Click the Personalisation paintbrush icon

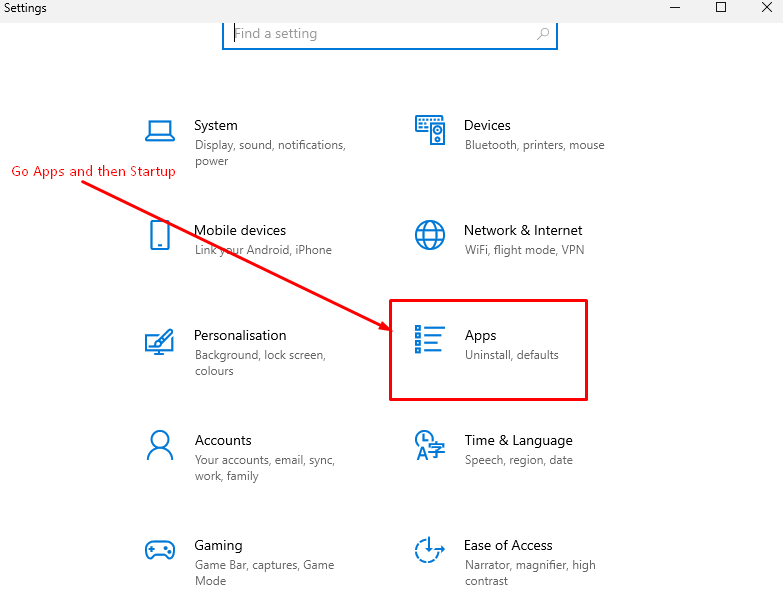(x=160, y=341)
